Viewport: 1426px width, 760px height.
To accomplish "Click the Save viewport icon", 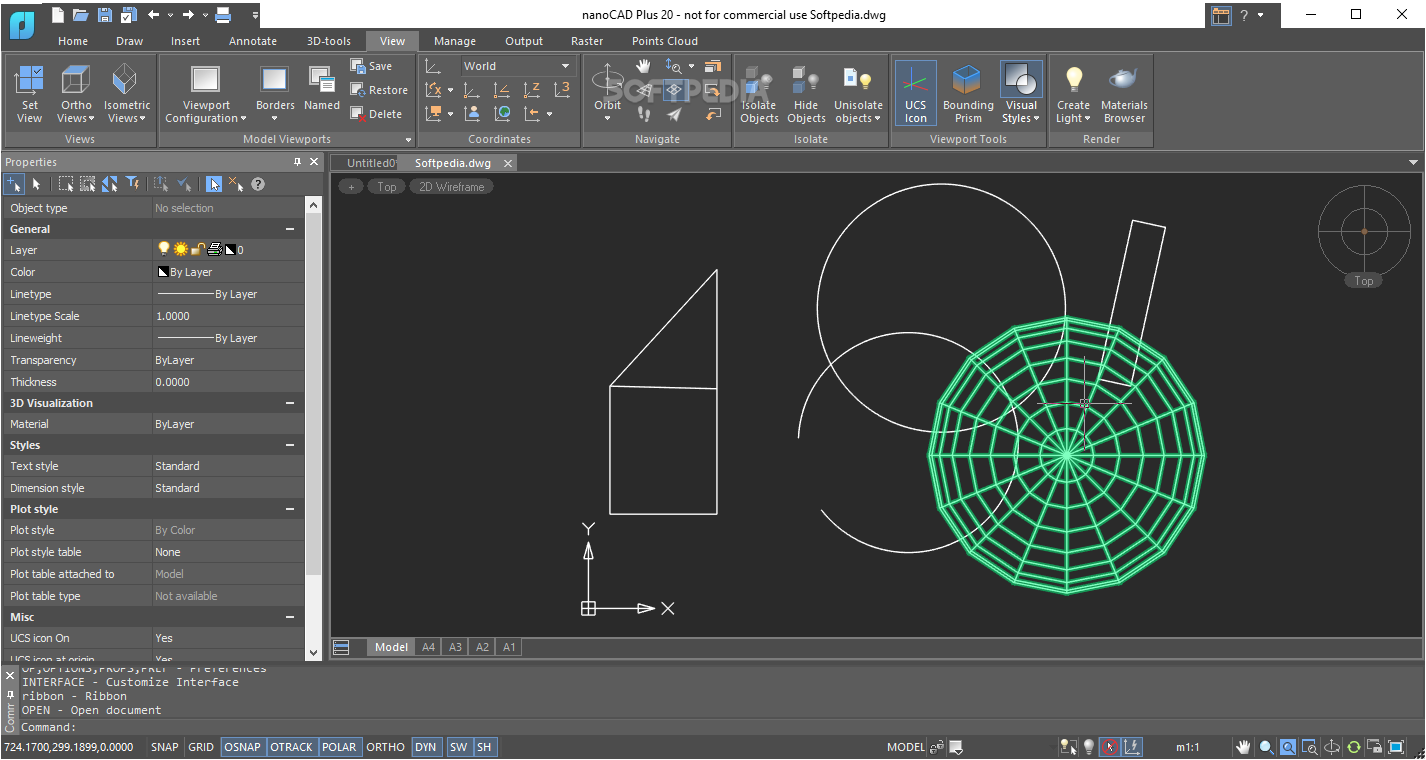I will point(358,66).
